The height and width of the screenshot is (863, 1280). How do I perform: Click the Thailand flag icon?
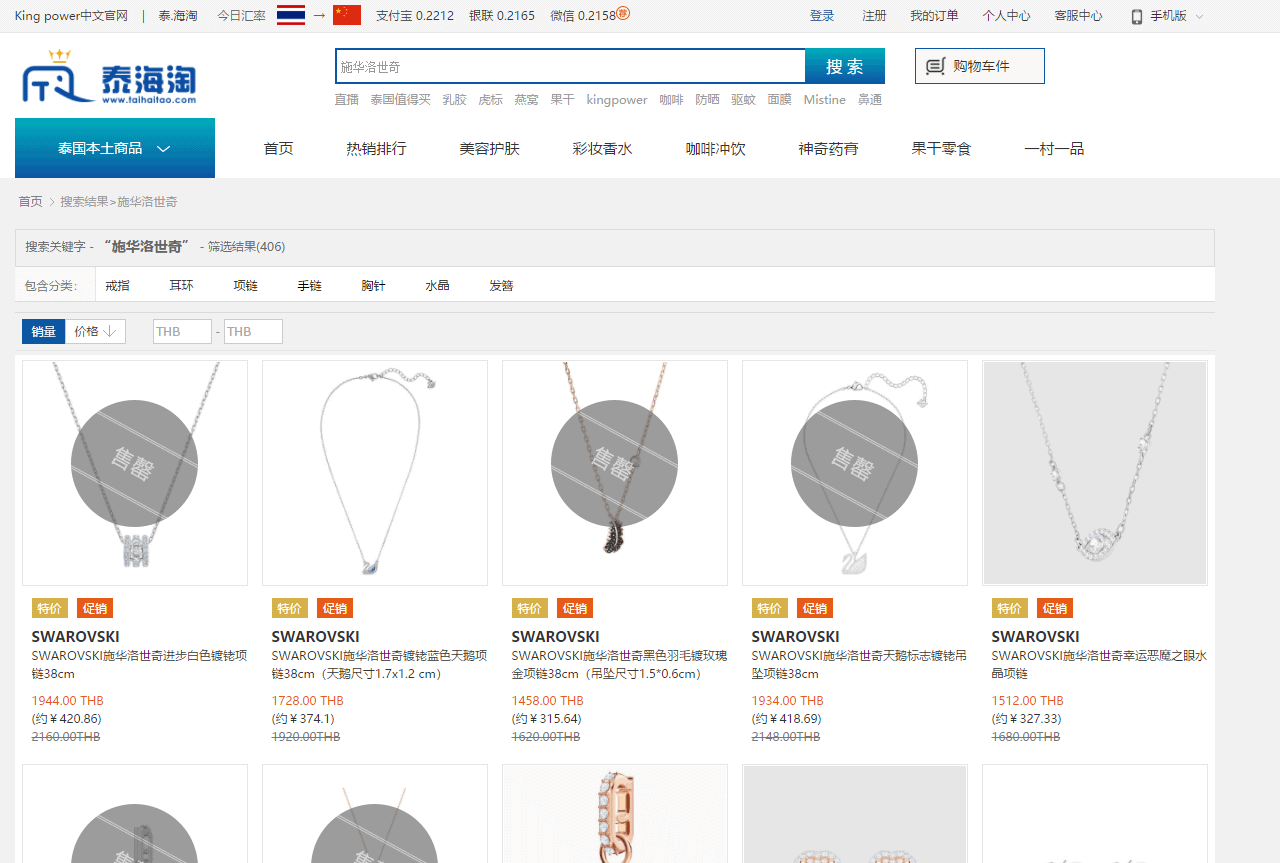point(291,15)
